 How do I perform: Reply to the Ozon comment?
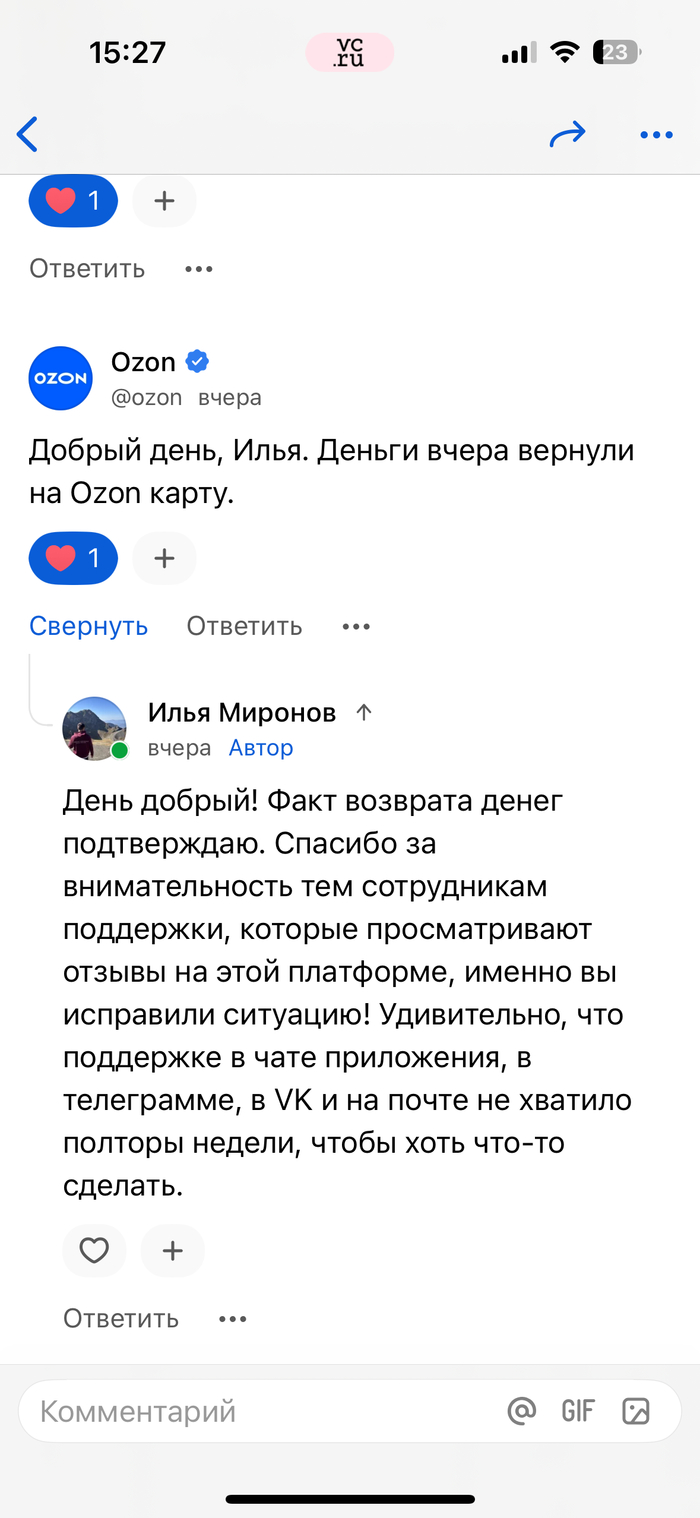coord(244,626)
